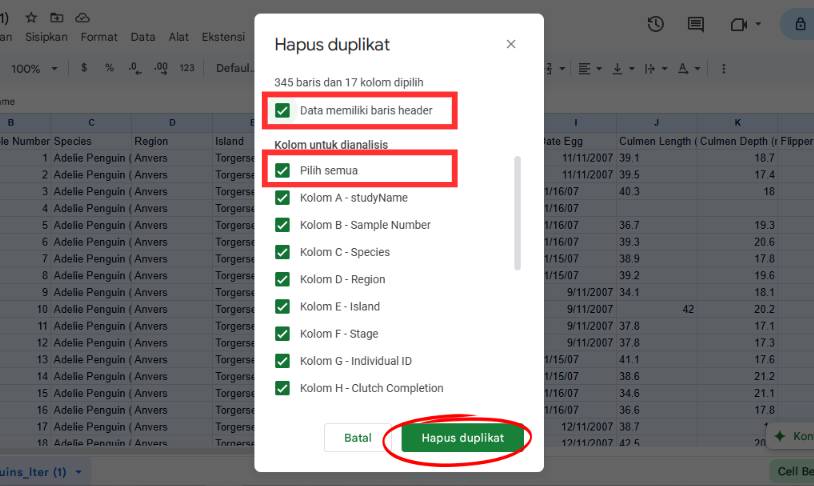
Task: Open horizontal align options
Action: pyautogui.click(x=590, y=69)
